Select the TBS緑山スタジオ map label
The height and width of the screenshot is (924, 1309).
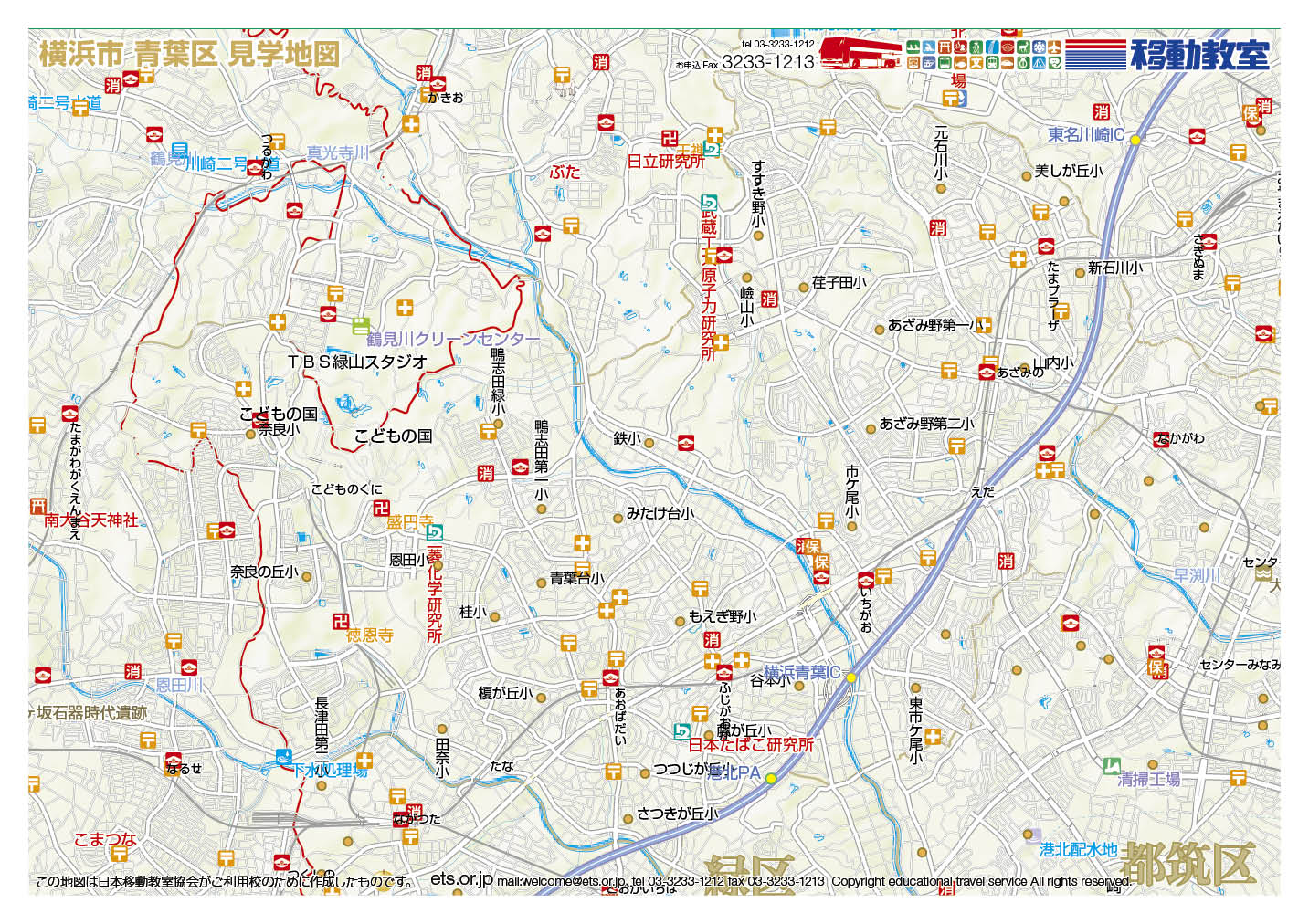click(x=357, y=362)
